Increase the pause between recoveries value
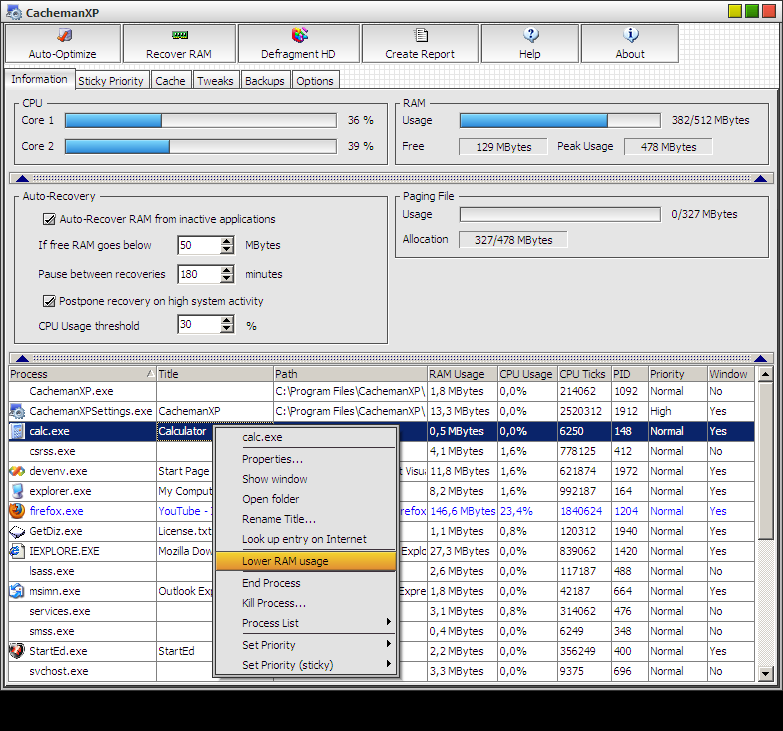783x731 pixels. coord(227,270)
